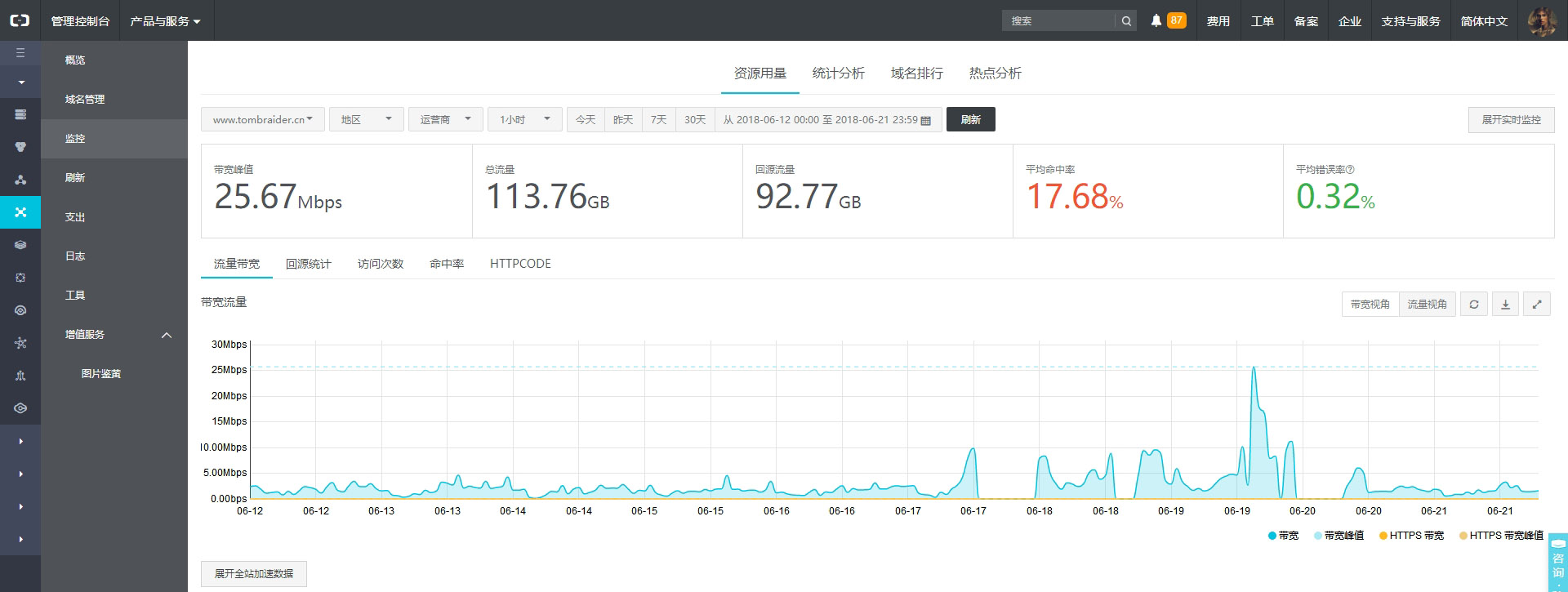Open the square chip icon in rail
Screen dimensions: 1568x592
coord(20,278)
